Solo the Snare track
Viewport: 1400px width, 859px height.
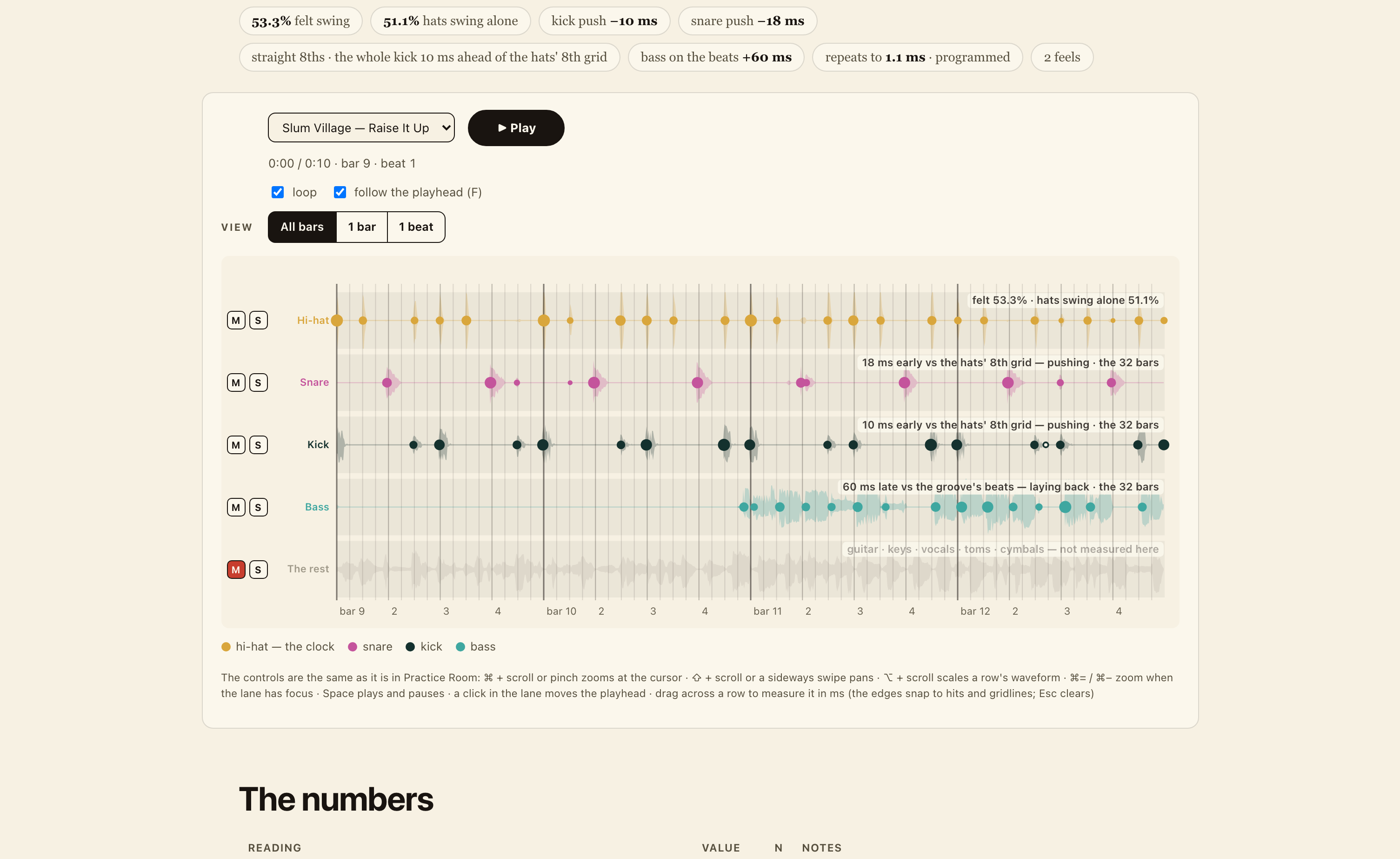pos(258,383)
